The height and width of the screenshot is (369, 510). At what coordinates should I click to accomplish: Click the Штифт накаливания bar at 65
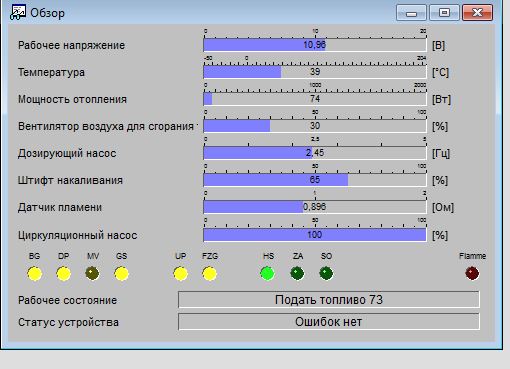[315, 180]
